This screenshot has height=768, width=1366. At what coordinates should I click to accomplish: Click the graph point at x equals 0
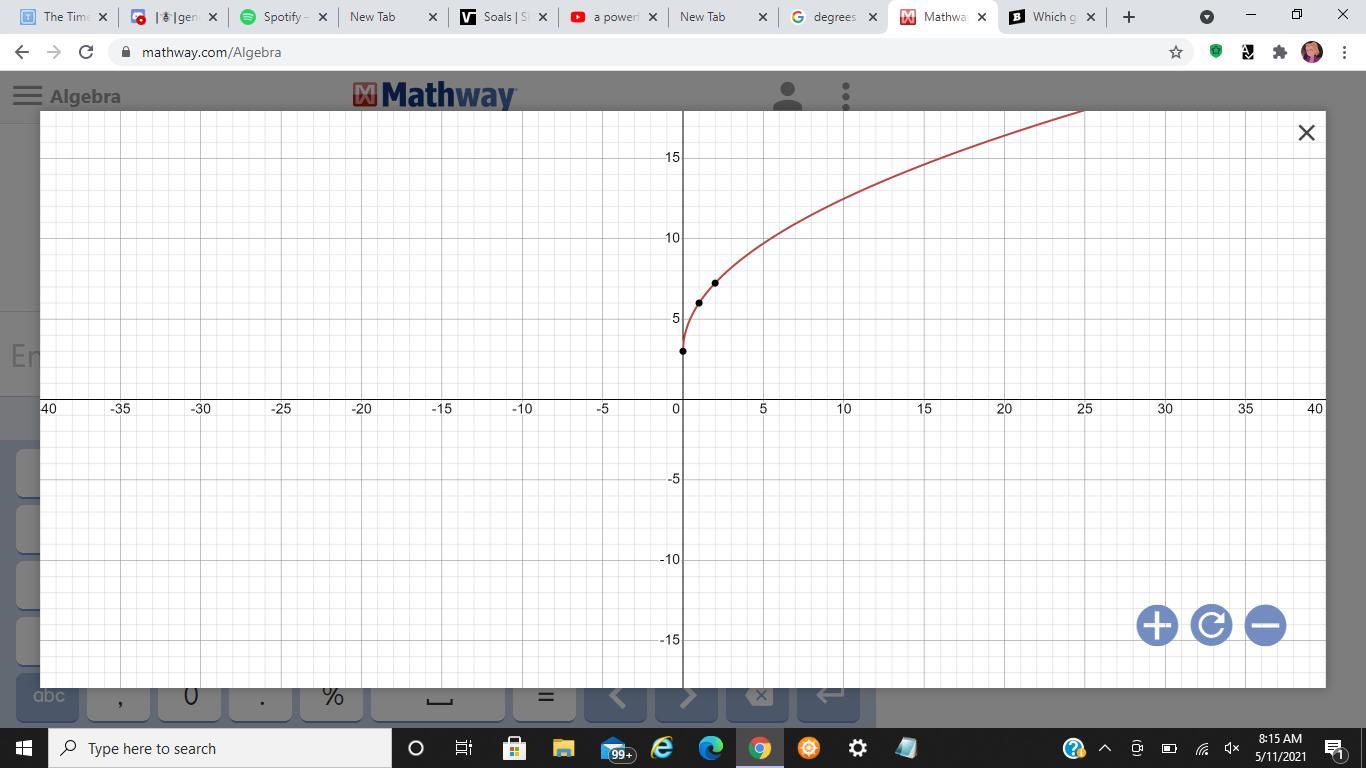tap(683, 351)
